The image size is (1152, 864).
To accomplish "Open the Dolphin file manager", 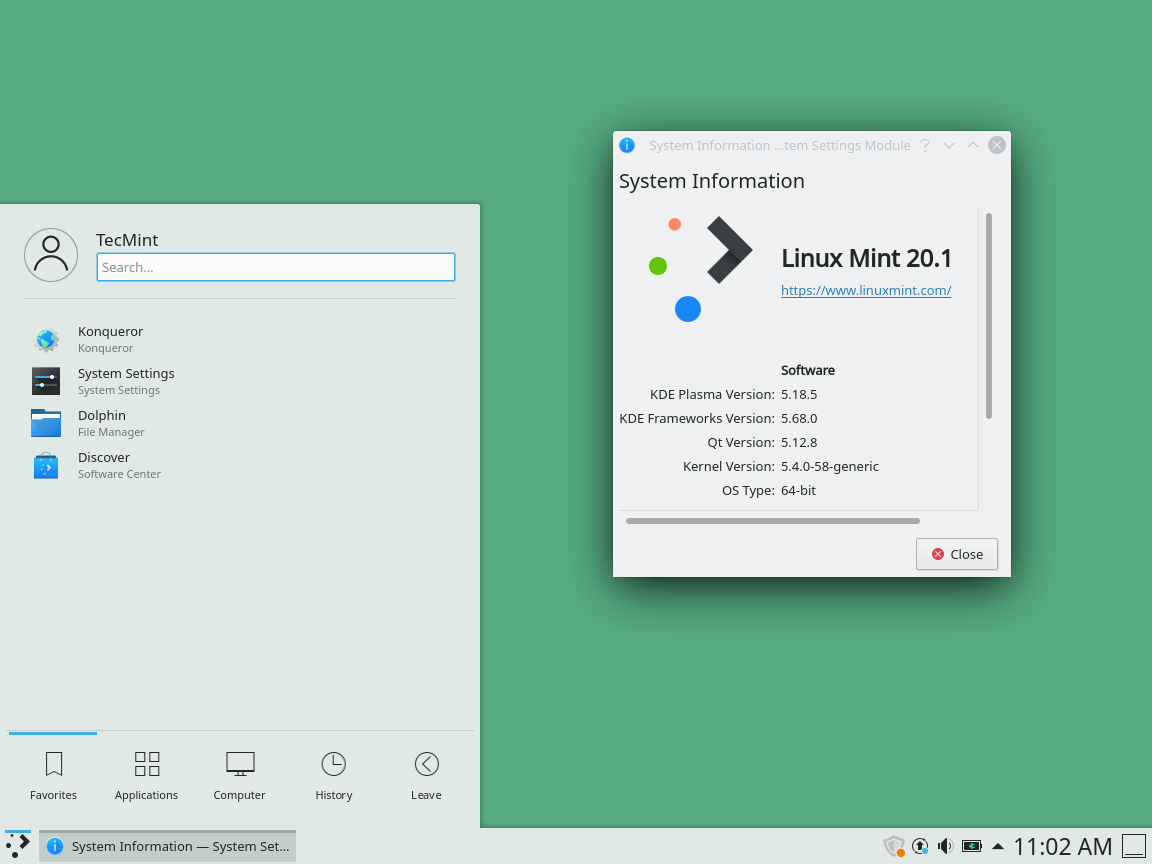I will pos(102,423).
